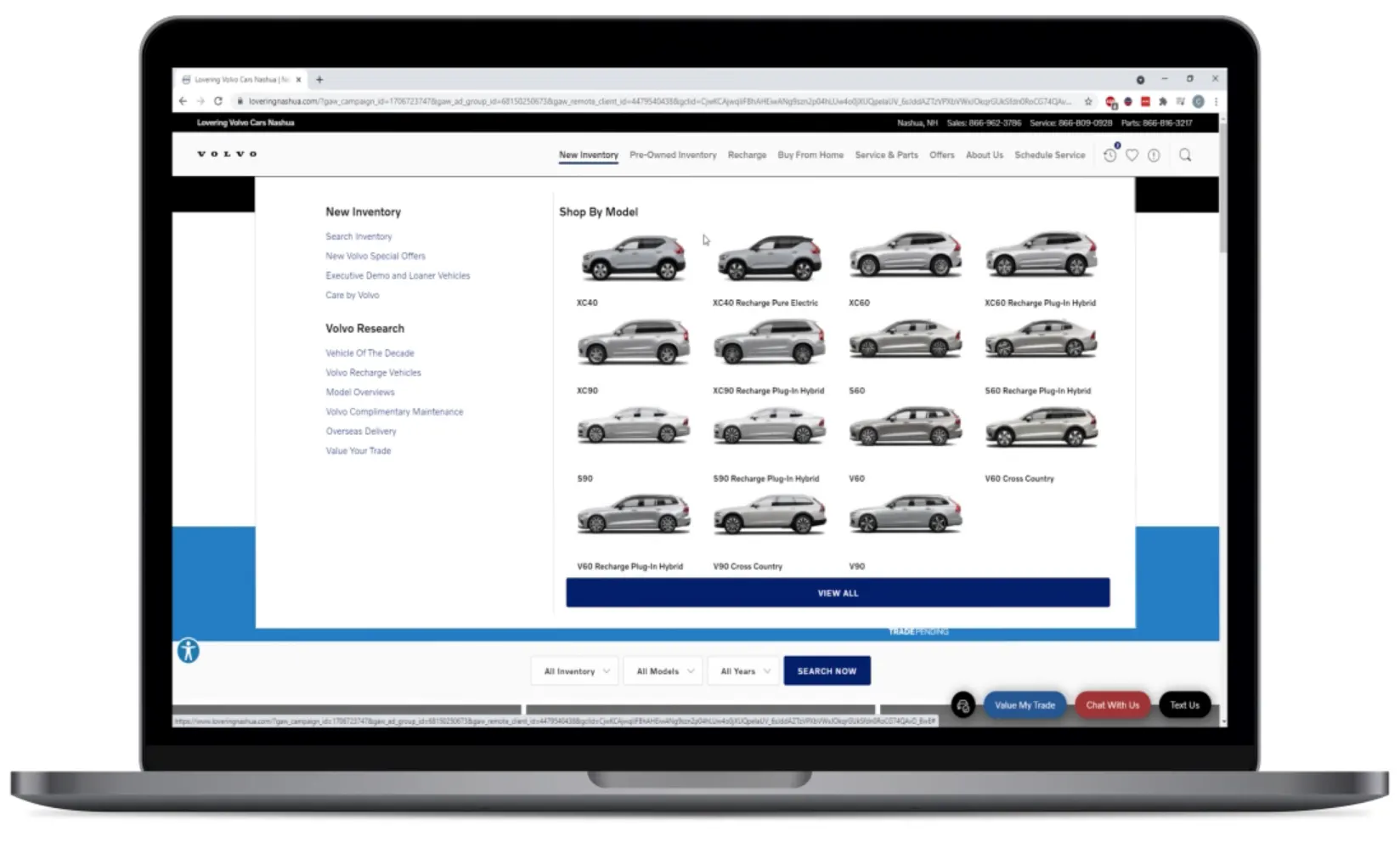Open the All Inventory dropdown
Screen dimensions: 1400x842
(576, 671)
